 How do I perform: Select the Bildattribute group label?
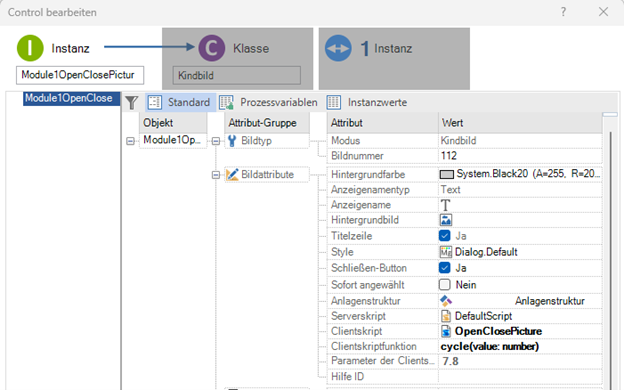267,174
